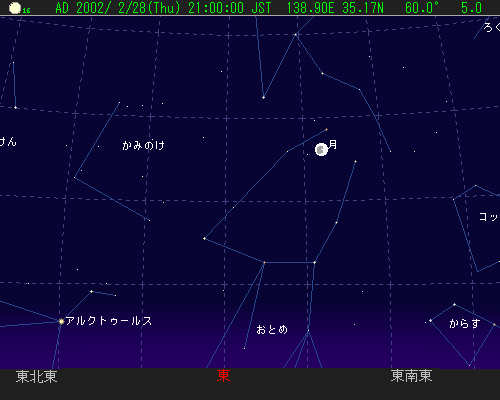Click the 60.0° field of view value
The width and height of the screenshot is (500, 400).
[422, 8]
